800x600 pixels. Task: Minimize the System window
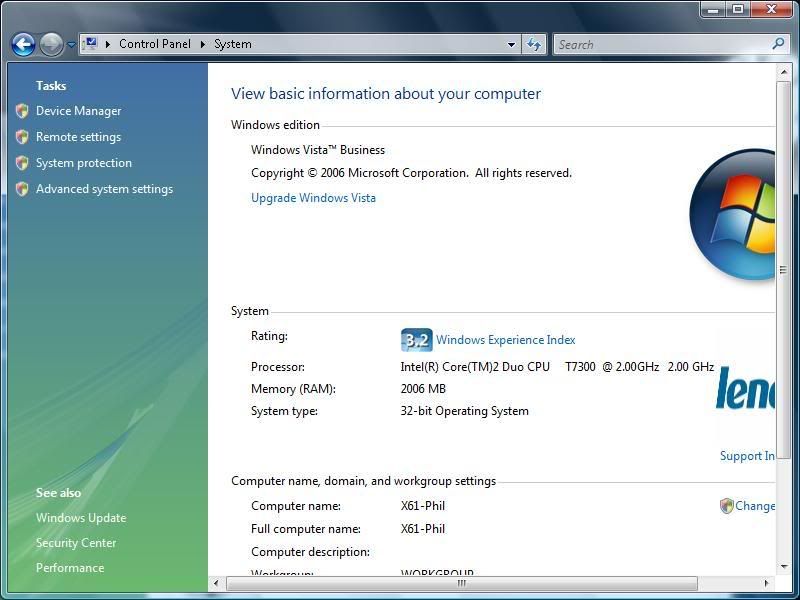click(x=714, y=9)
